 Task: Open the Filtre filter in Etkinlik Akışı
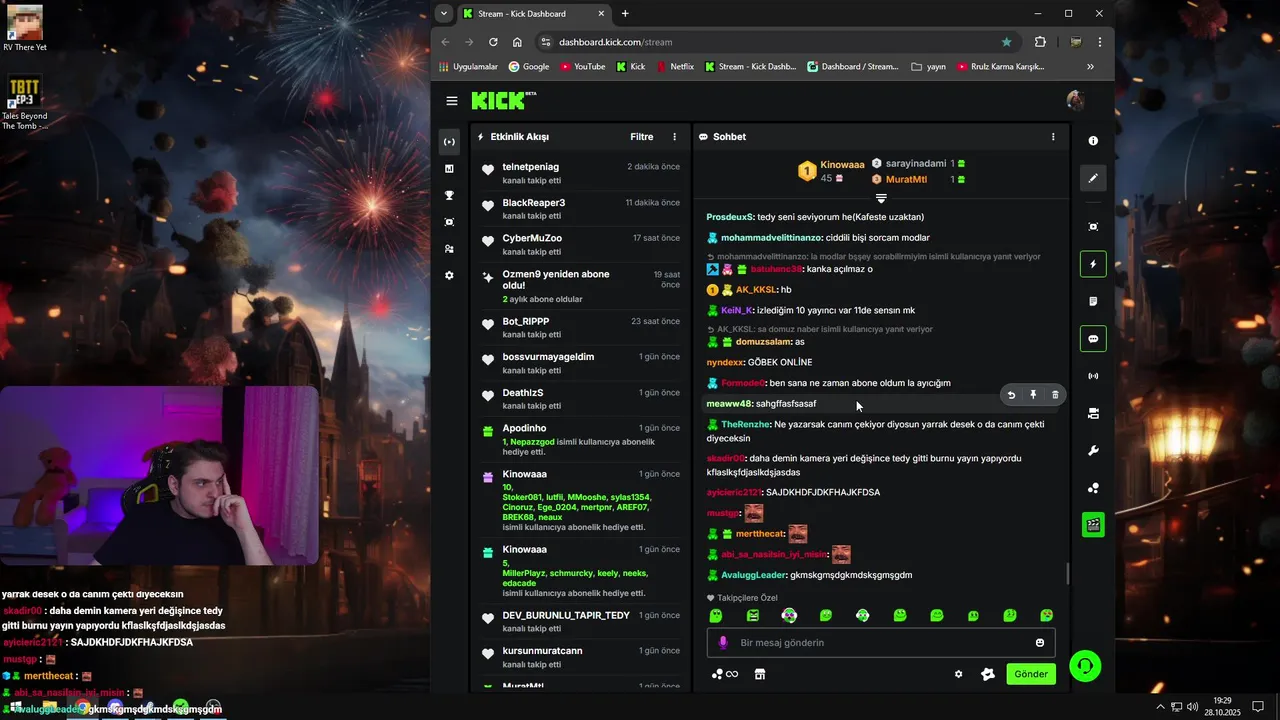(641, 137)
